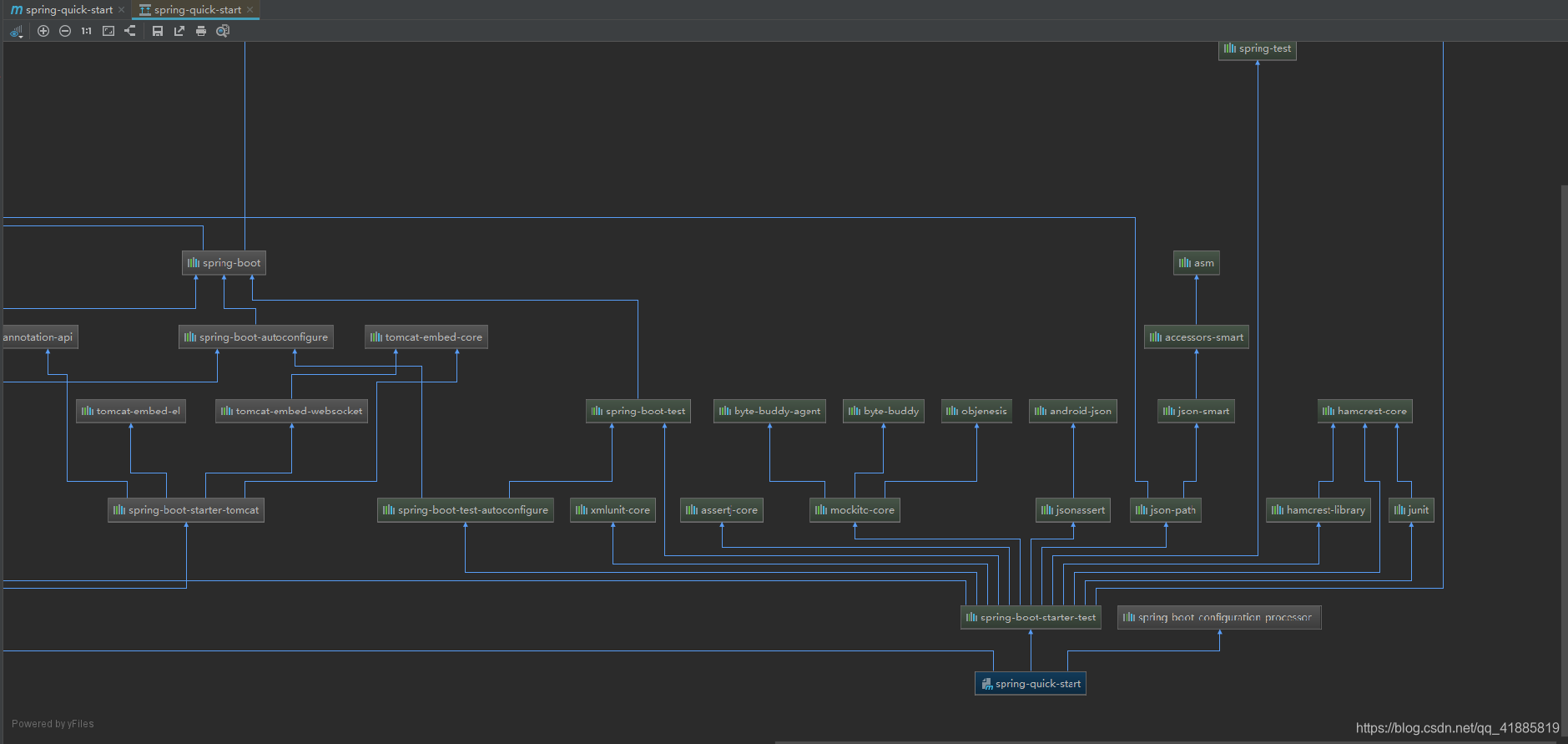Screen dimensions: 1568x744
Task: Select the accessors-smart node
Action: 1197,337
